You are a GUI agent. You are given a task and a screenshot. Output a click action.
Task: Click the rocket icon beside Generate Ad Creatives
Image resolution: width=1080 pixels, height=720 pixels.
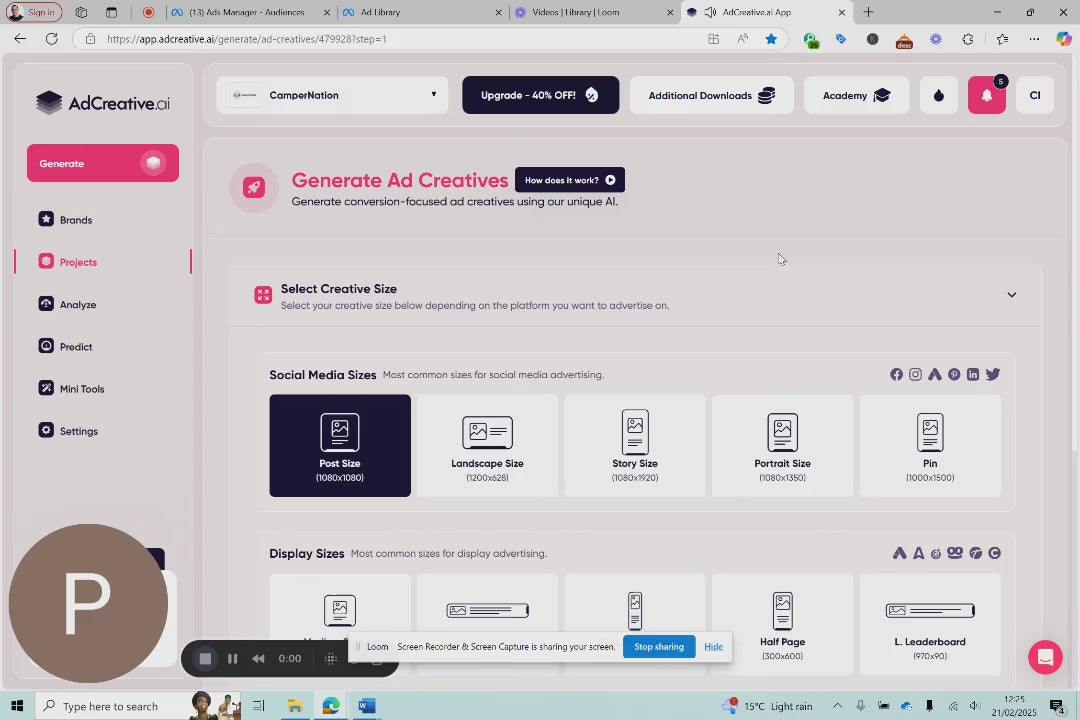[254, 188]
